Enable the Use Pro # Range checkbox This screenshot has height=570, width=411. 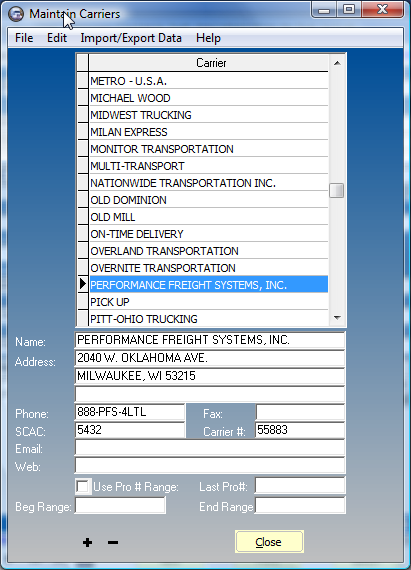click(83, 486)
